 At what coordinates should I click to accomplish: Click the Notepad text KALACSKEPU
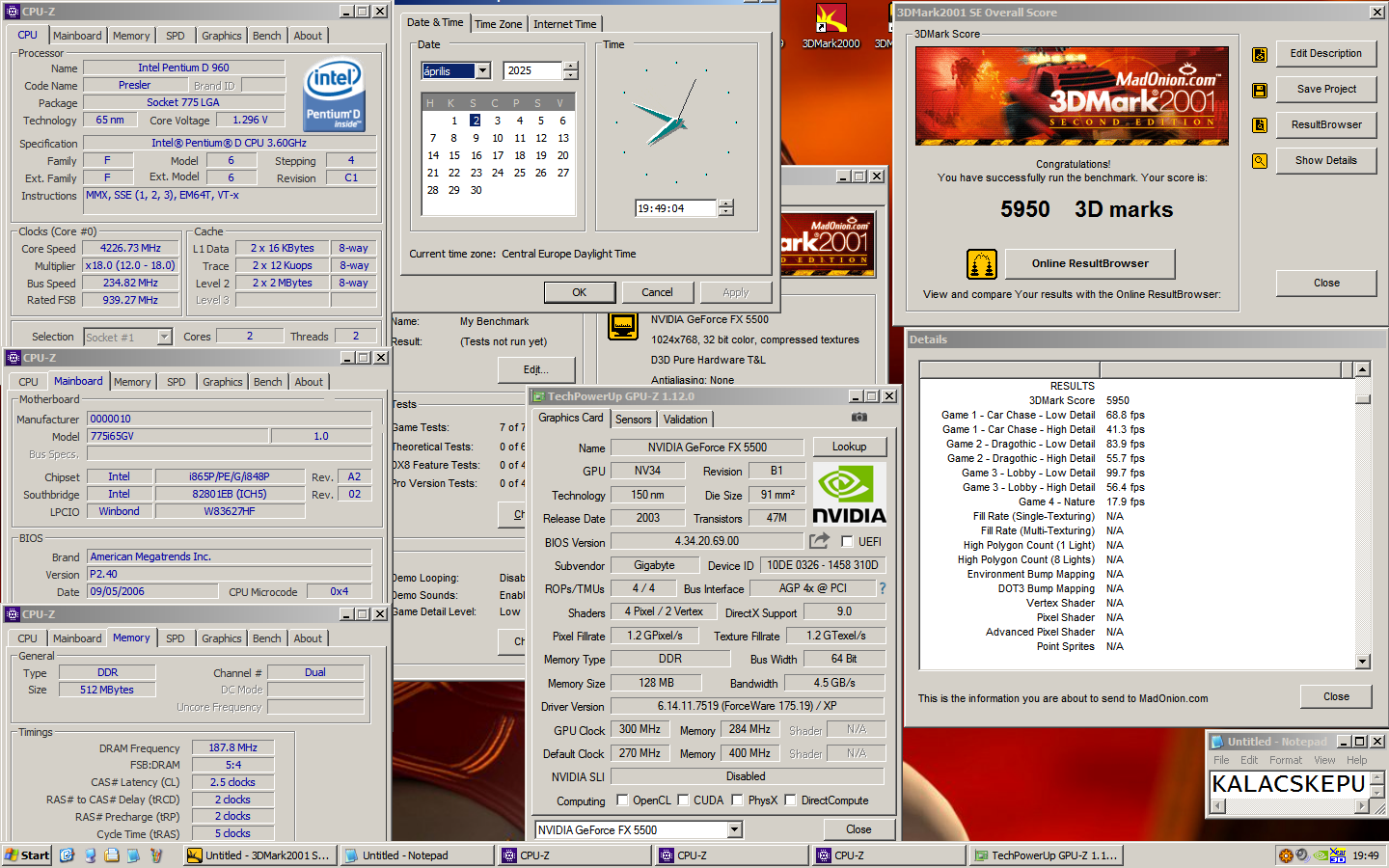click(1289, 784)
